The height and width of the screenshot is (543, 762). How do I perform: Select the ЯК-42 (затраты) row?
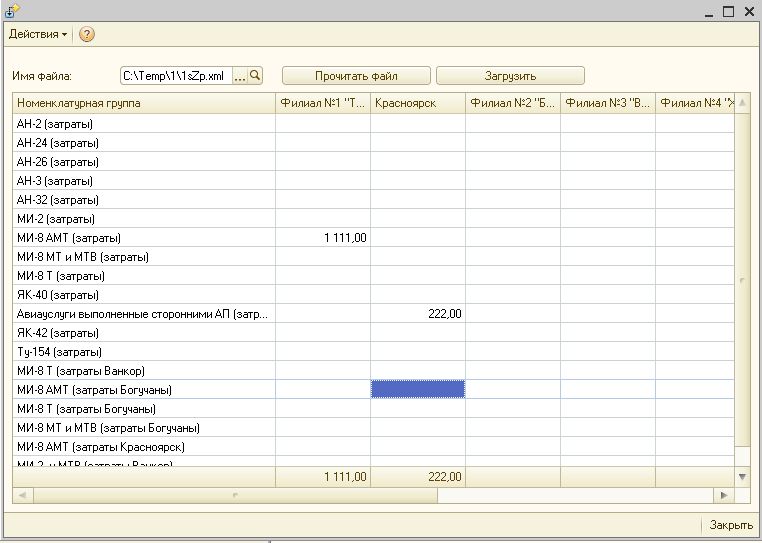[373, 333]
